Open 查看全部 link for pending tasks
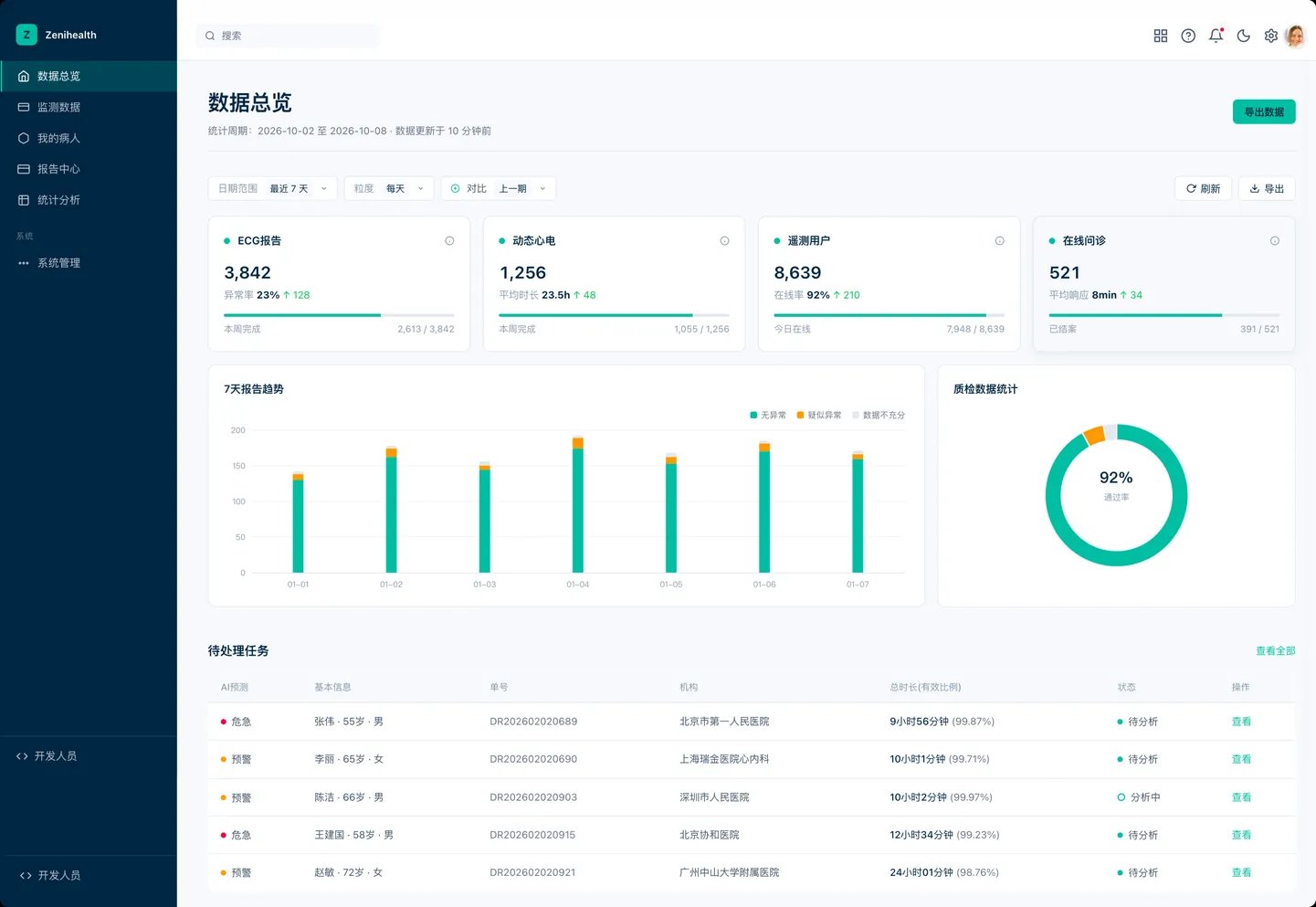 (x=1276, y=651)
